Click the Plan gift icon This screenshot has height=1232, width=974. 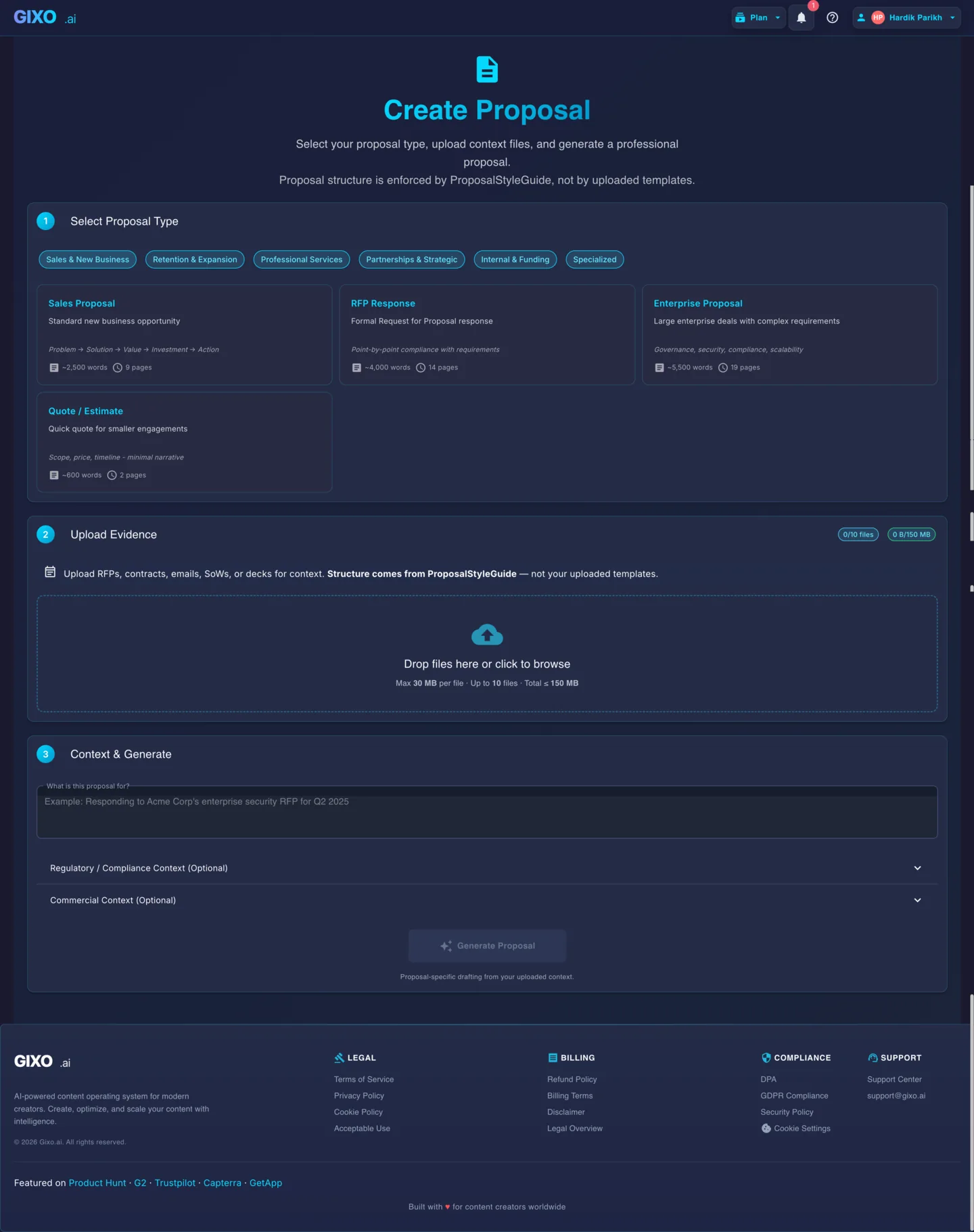[x=740, y=18]
